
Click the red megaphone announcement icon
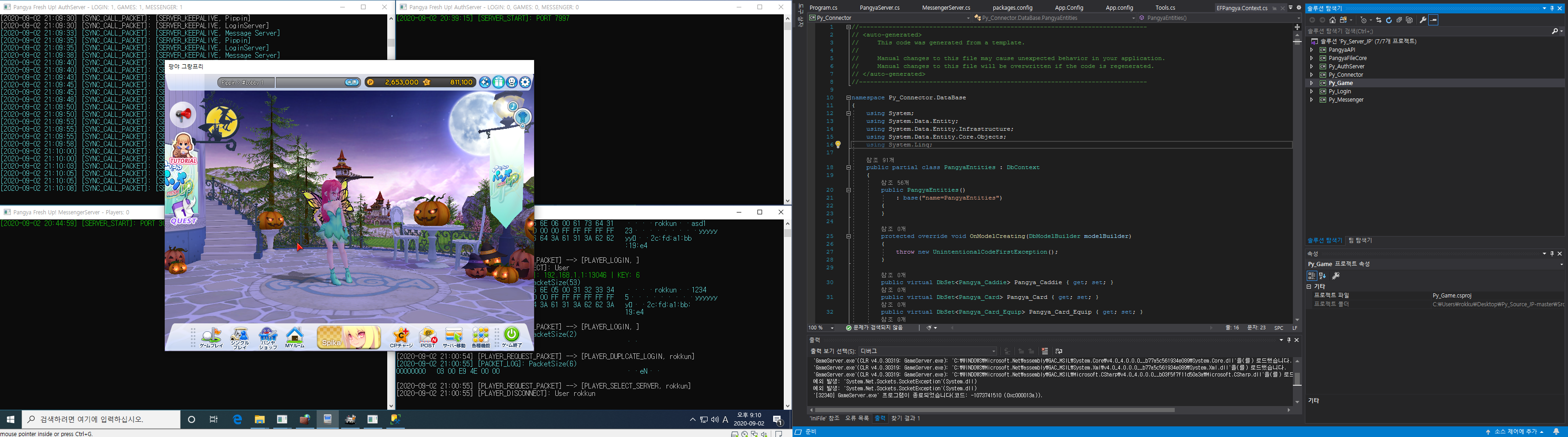point(183,114)
